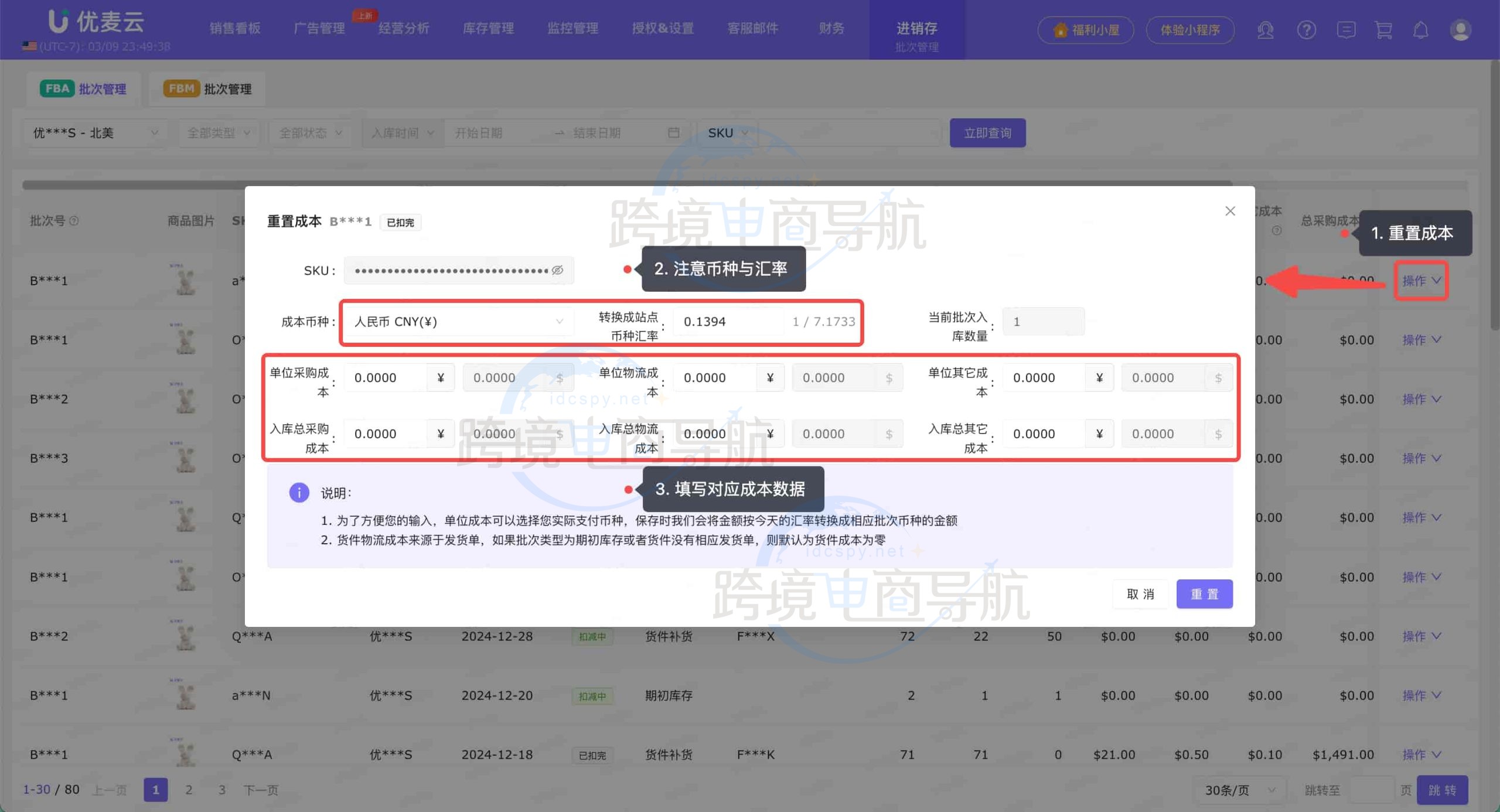Click the 立即查询 search button

(988, 132)
